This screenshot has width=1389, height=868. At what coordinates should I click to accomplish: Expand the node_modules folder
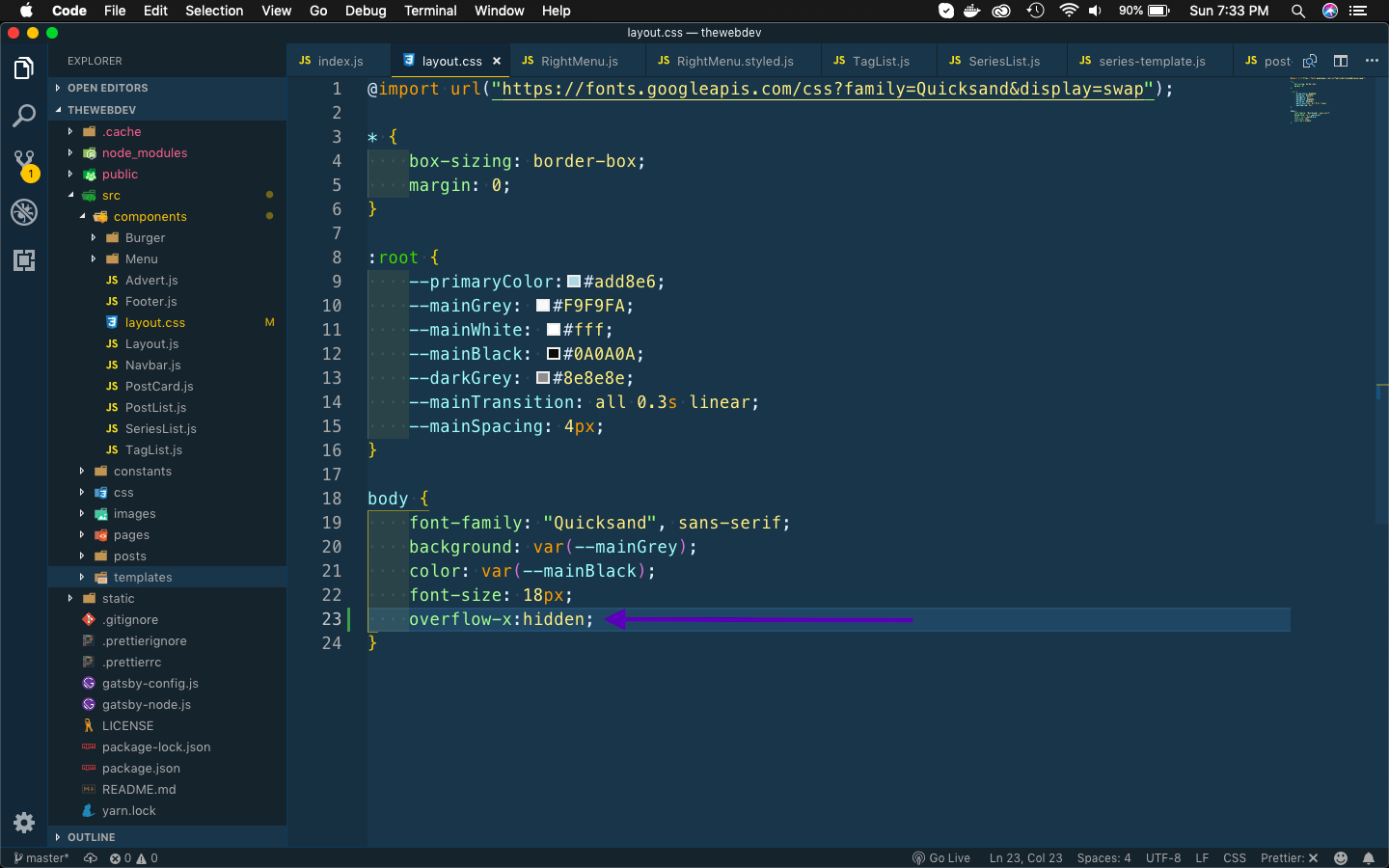pyautogui.click(x=167, y=153)
